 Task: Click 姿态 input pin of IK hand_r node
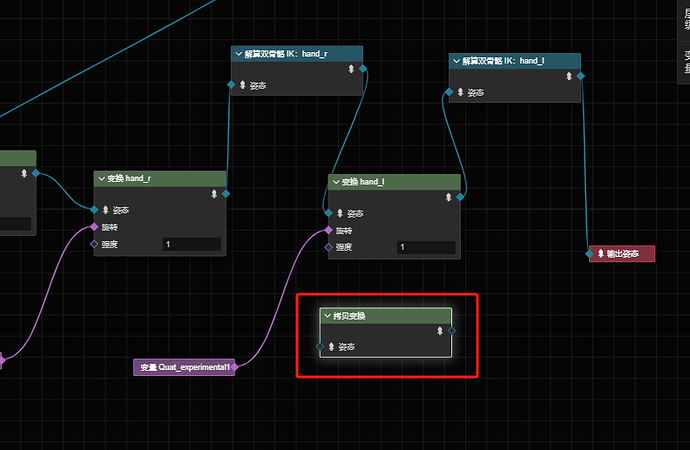231,84
